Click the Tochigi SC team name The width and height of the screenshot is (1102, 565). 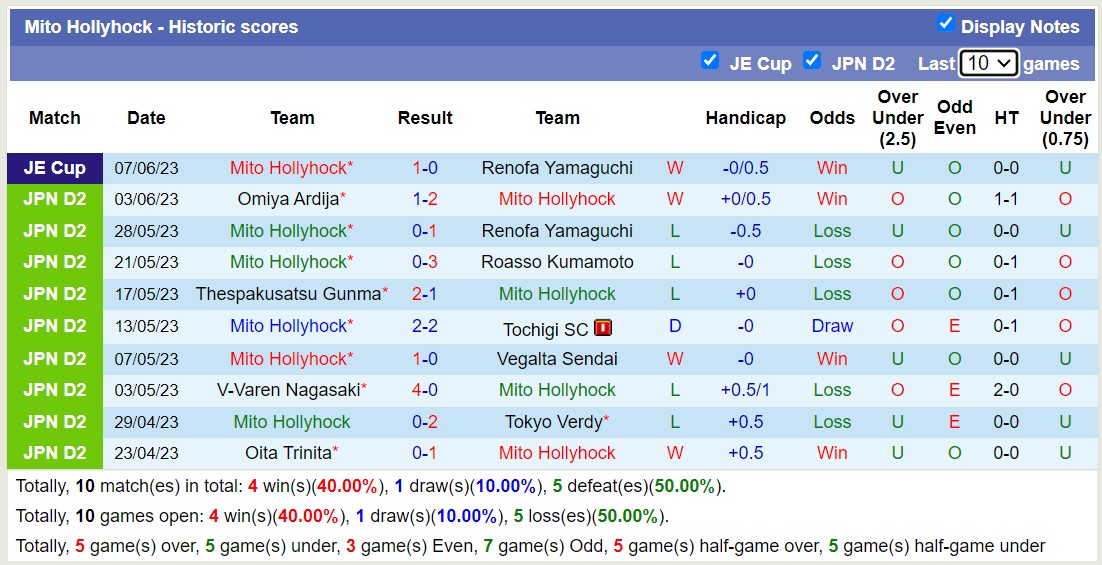click(546, 329)
